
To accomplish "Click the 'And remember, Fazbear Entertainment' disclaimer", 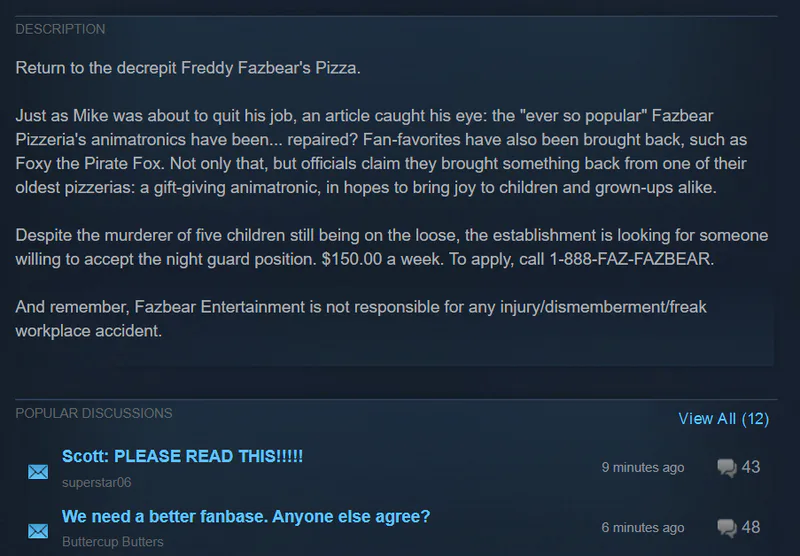I will [360, 318].
